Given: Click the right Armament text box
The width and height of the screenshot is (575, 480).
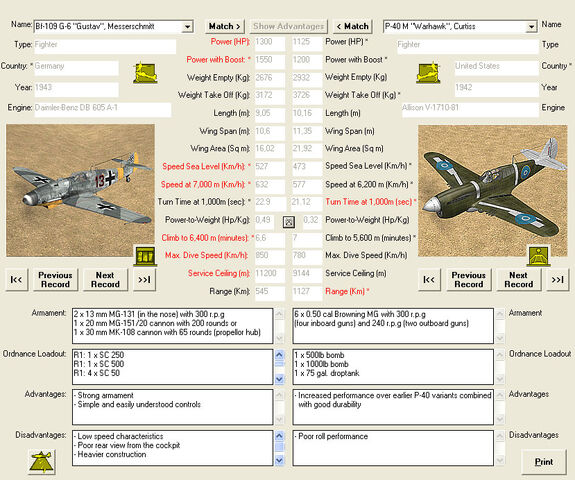Looking at the screenshot, I should coord(393,326).
